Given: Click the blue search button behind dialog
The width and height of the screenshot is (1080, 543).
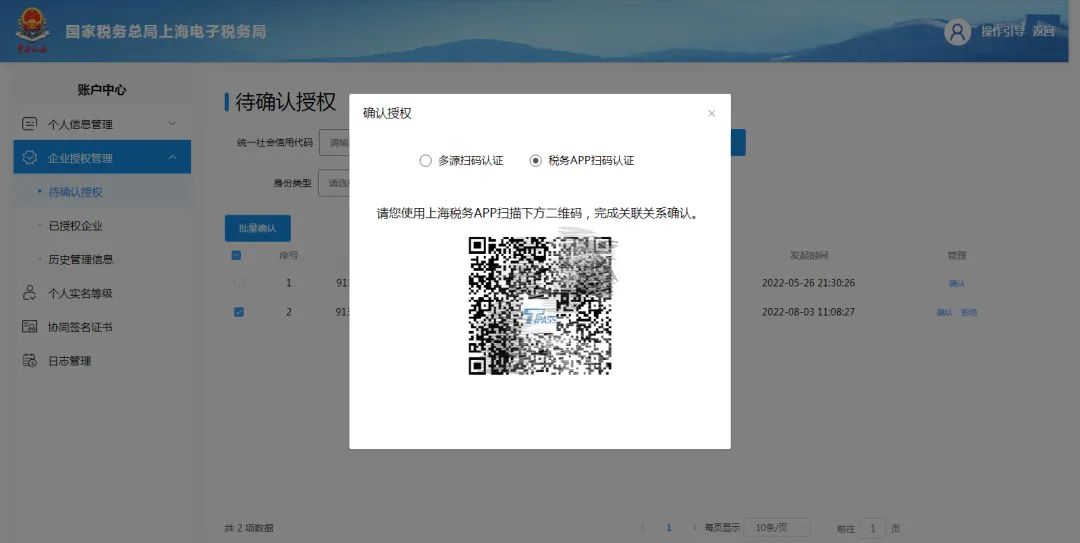Looking at the screenshot, I should click(x=738, y=143).
